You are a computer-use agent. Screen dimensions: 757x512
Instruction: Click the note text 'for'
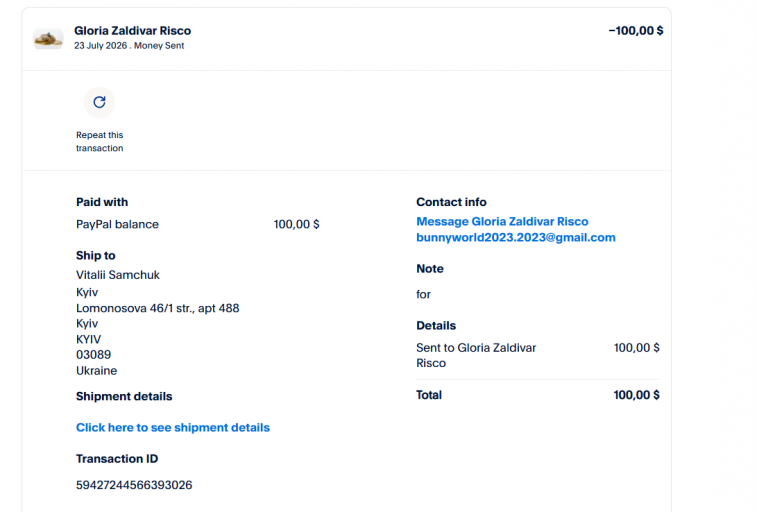click(x=423, y=294)
